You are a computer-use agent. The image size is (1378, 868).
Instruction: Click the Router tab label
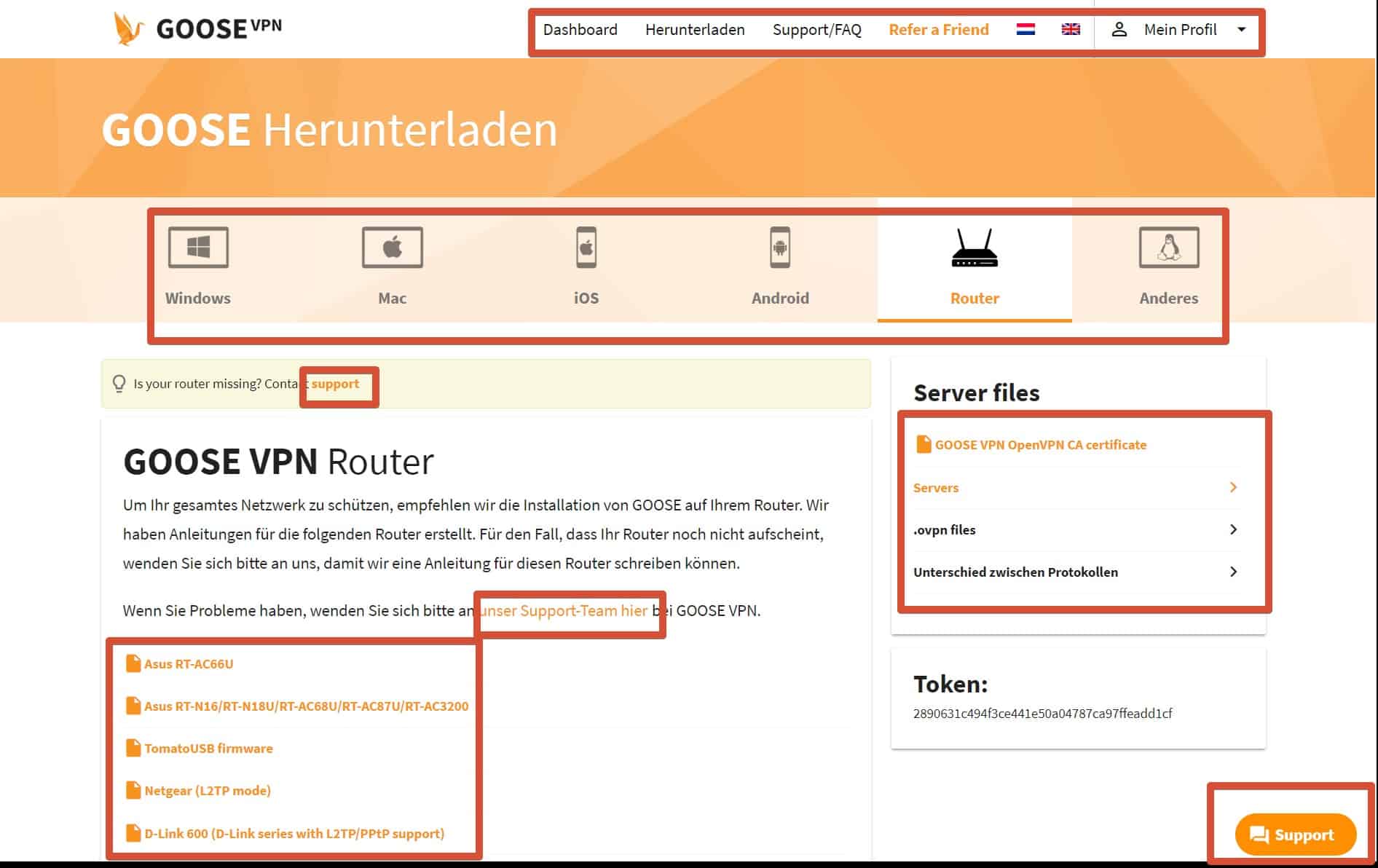[975, 298]
